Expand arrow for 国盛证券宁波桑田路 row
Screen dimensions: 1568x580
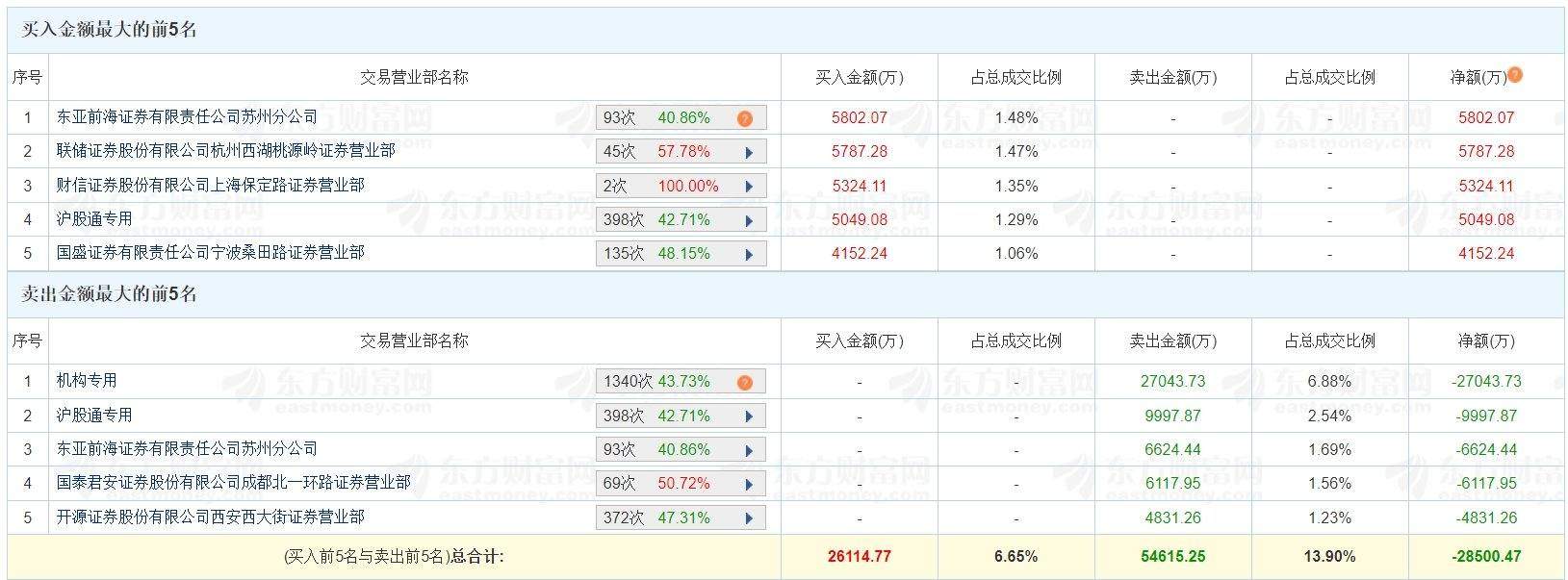tap(749, 255)
